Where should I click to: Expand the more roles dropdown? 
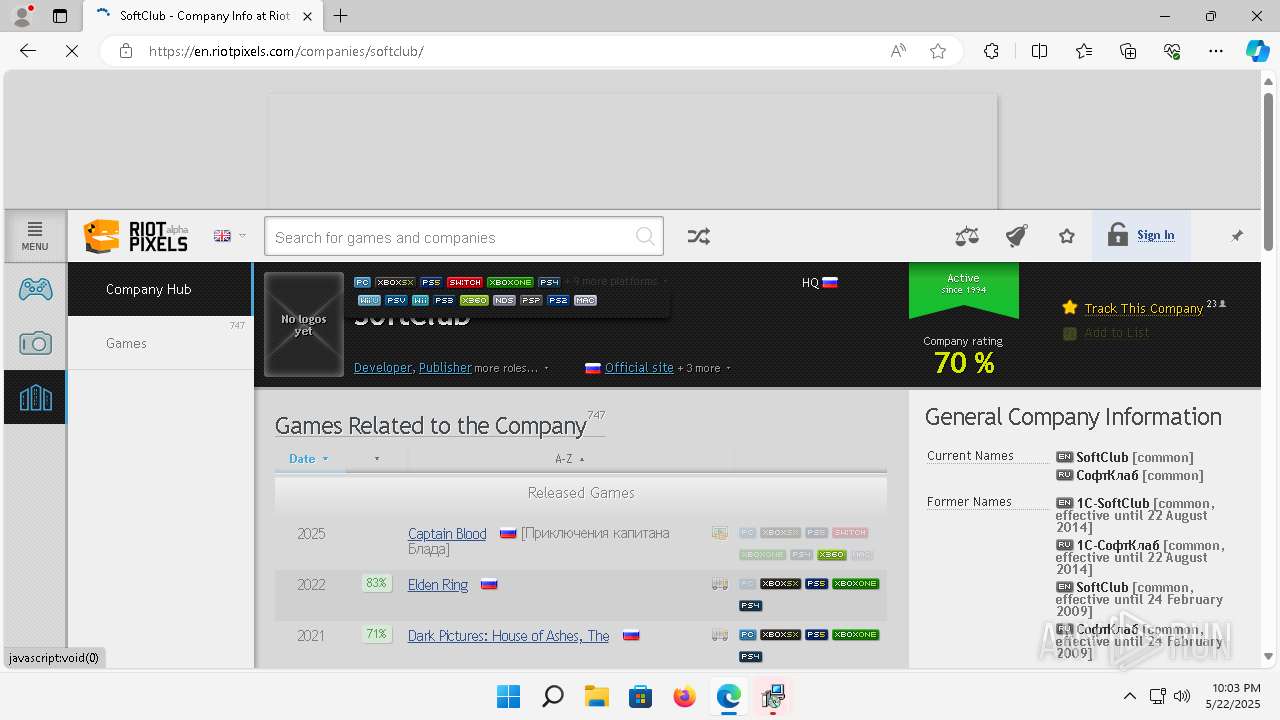[511, 368]
